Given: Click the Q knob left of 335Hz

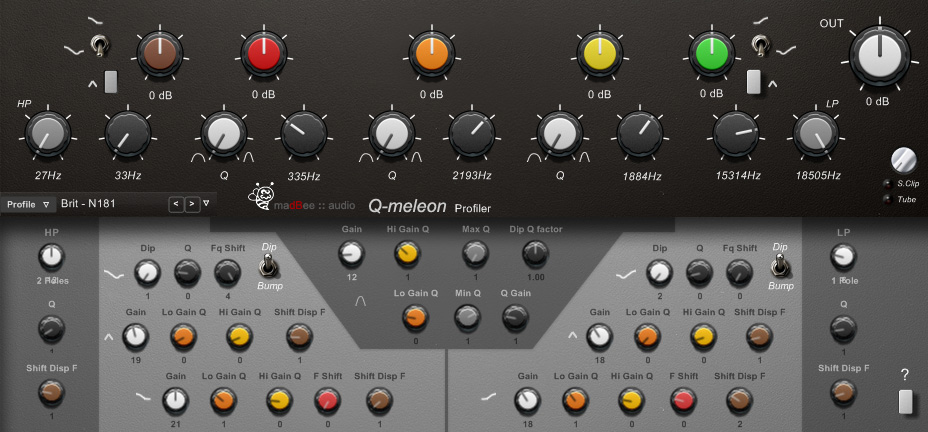Looking at the screenshot, I should tap(224, 134).
